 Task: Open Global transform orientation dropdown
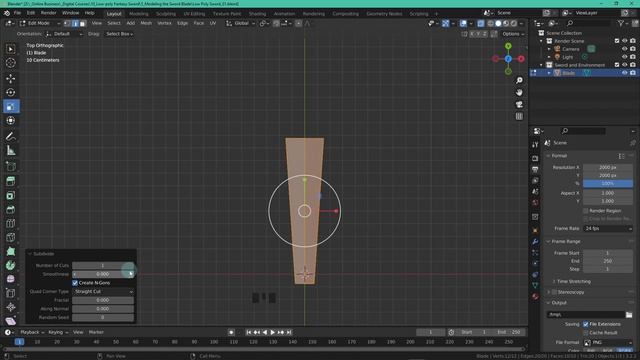(241, 23)
